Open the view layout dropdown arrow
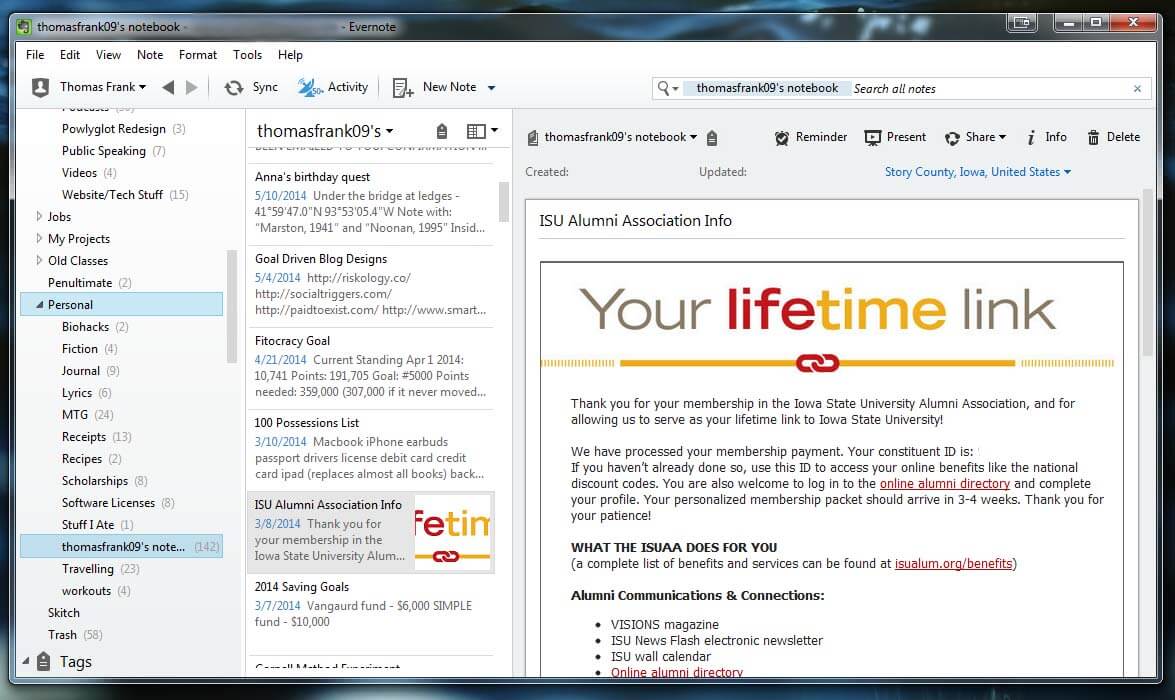1175x700 pixels. tap(494, 131)
